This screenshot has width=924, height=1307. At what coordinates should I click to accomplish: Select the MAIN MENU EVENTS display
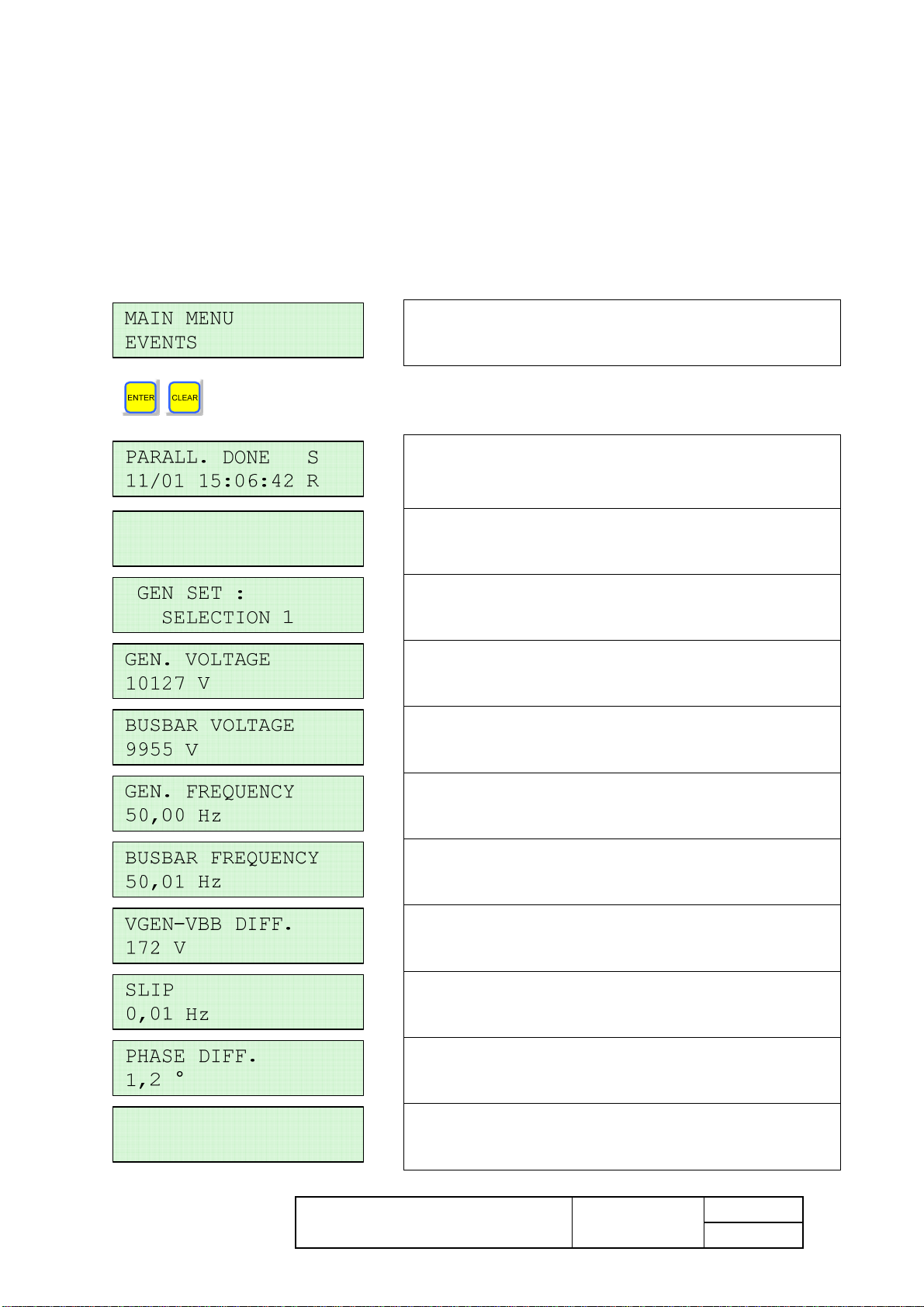point(238,330)
